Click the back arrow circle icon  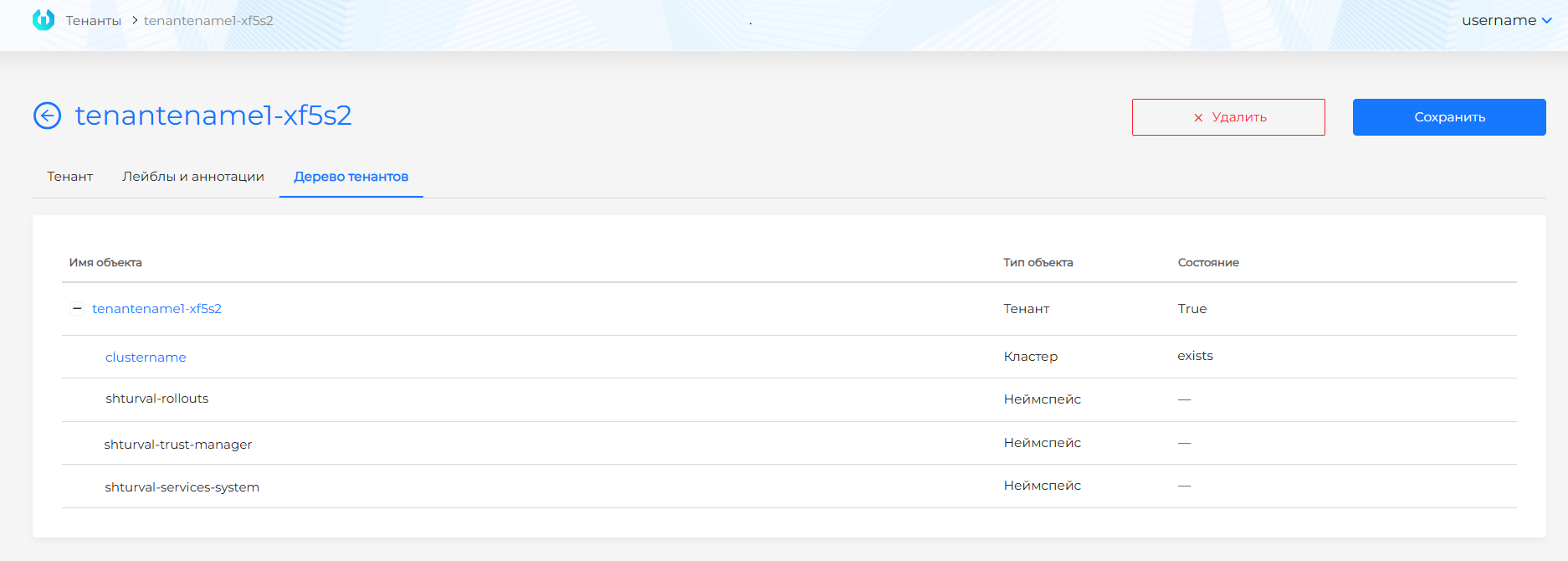[x=48, y=116]
